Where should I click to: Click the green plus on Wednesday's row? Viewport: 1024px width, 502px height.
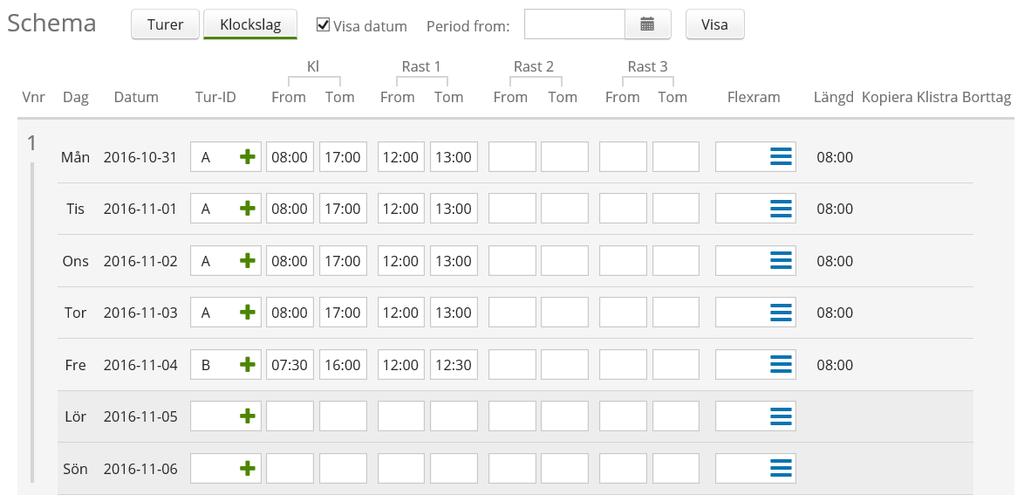[x=247, y=261]
